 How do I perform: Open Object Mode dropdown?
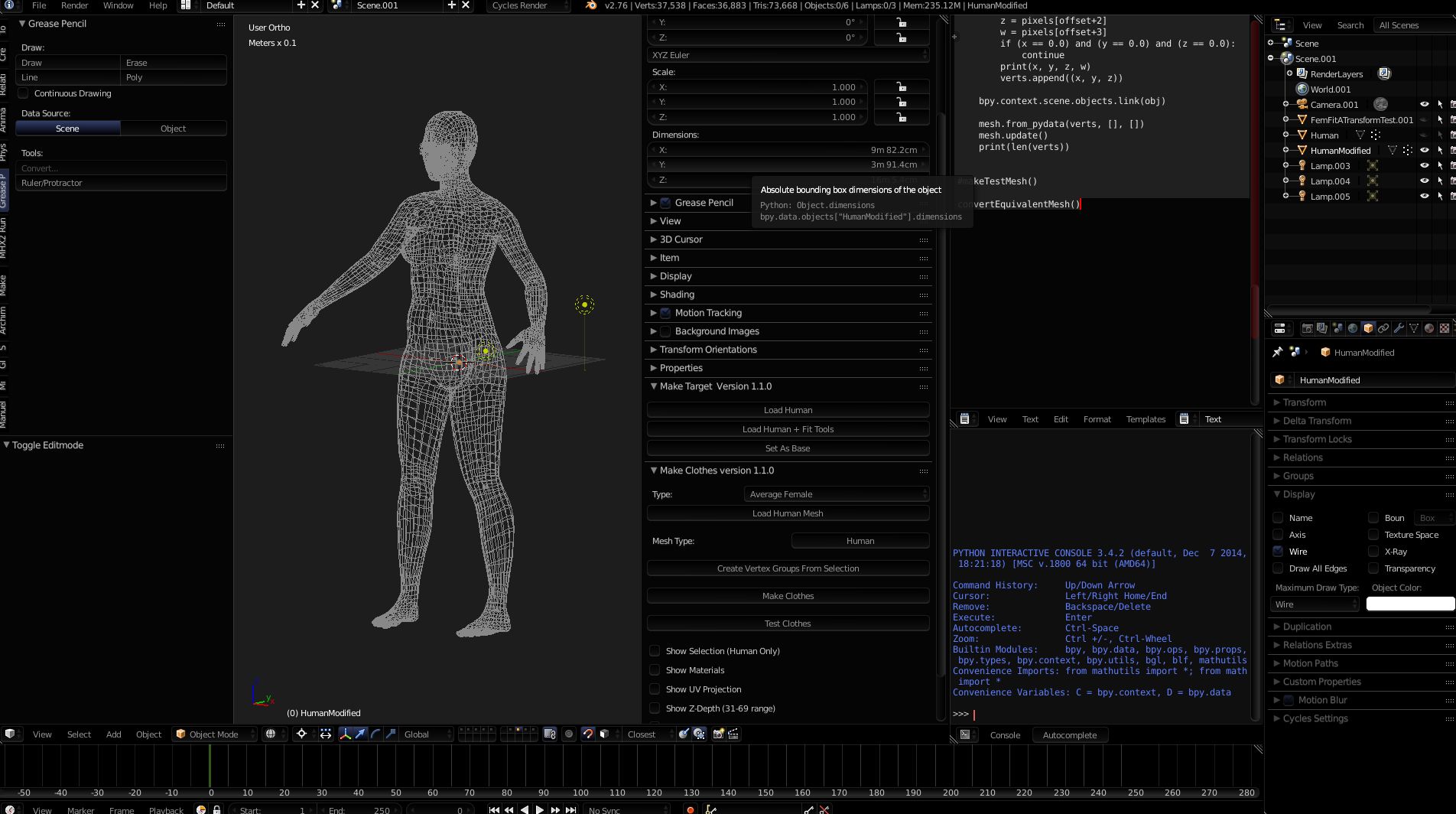pos(214,734)
